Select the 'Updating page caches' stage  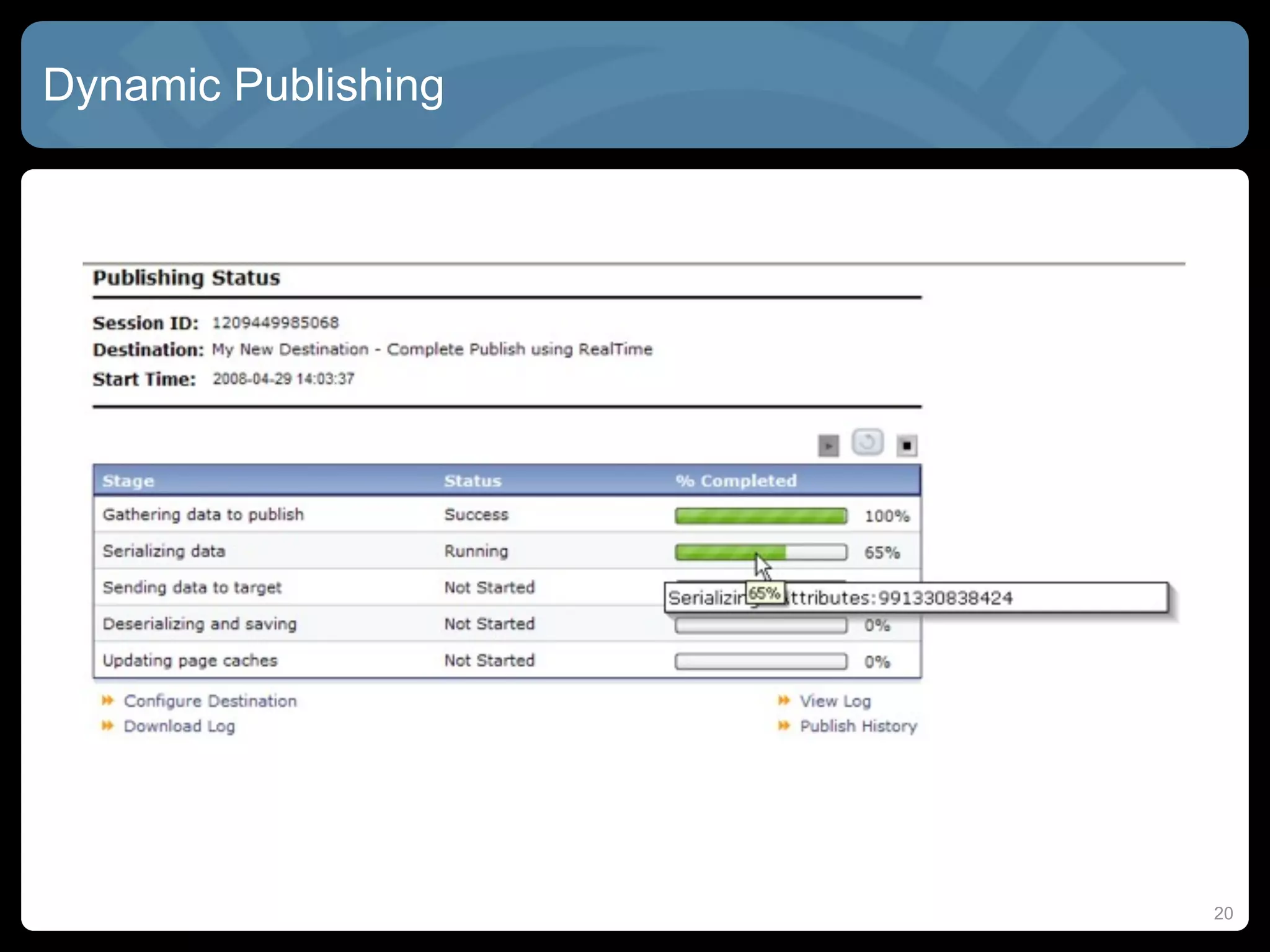click(190, 661)
